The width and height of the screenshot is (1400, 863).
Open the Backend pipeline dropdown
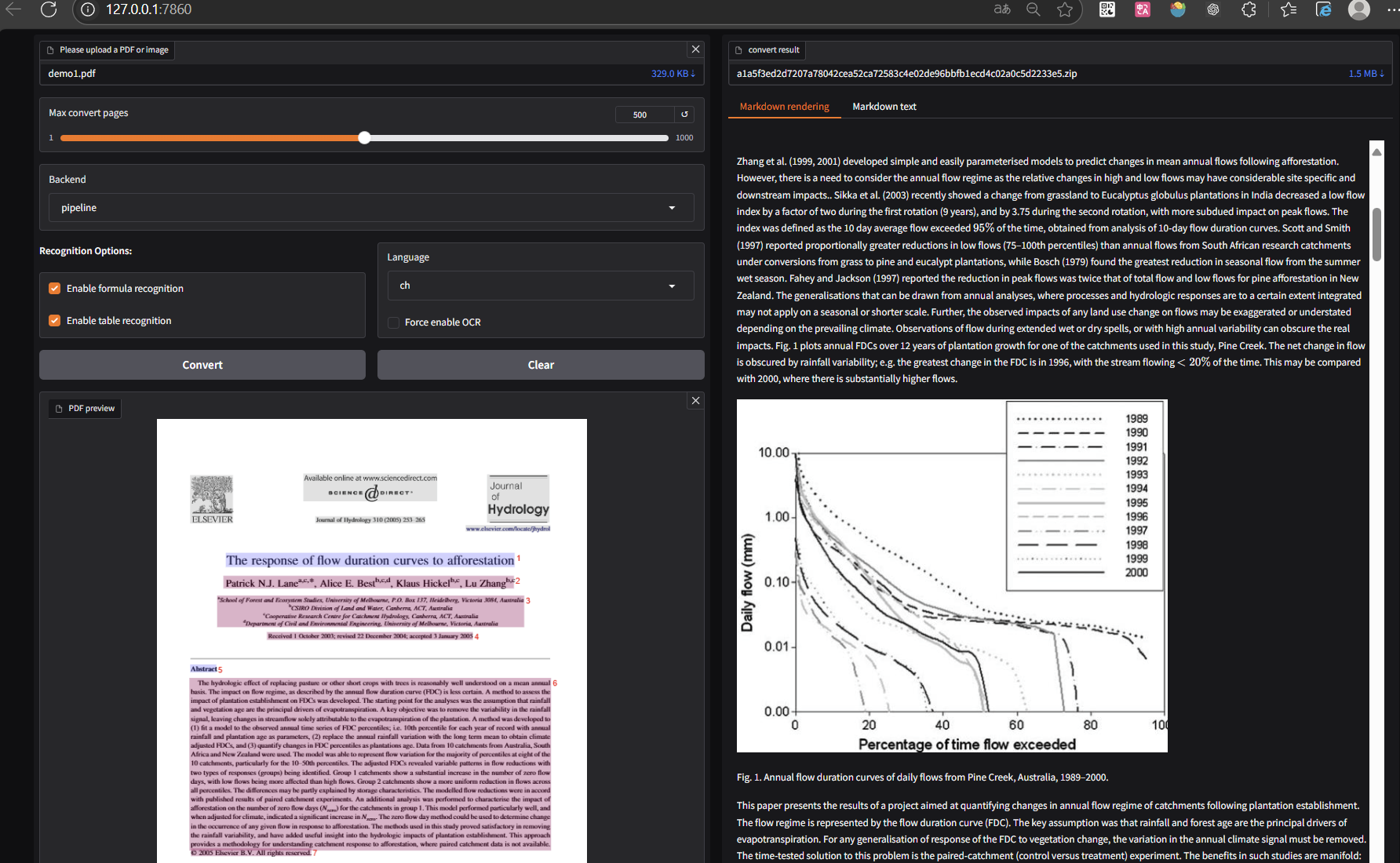coord(370,208)
